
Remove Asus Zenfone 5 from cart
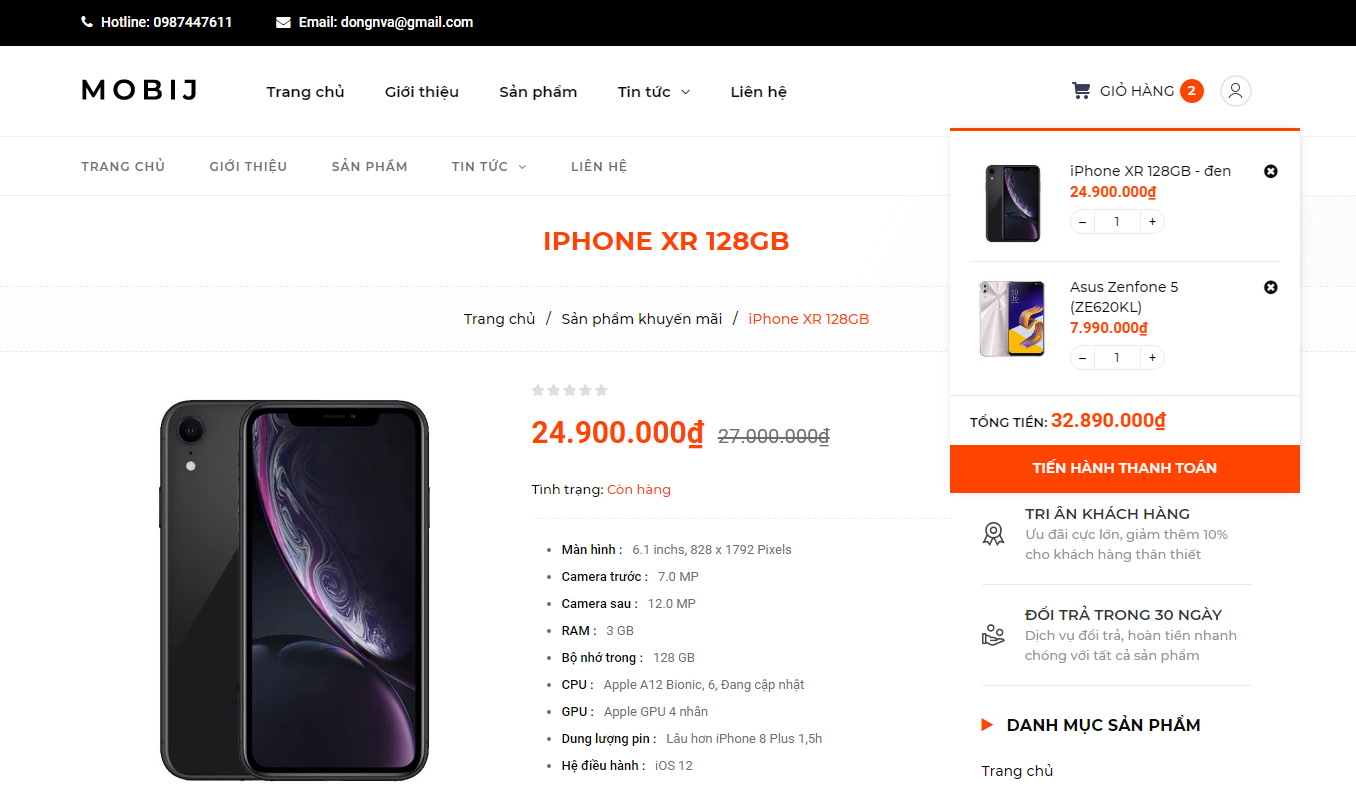point(1271,288)
